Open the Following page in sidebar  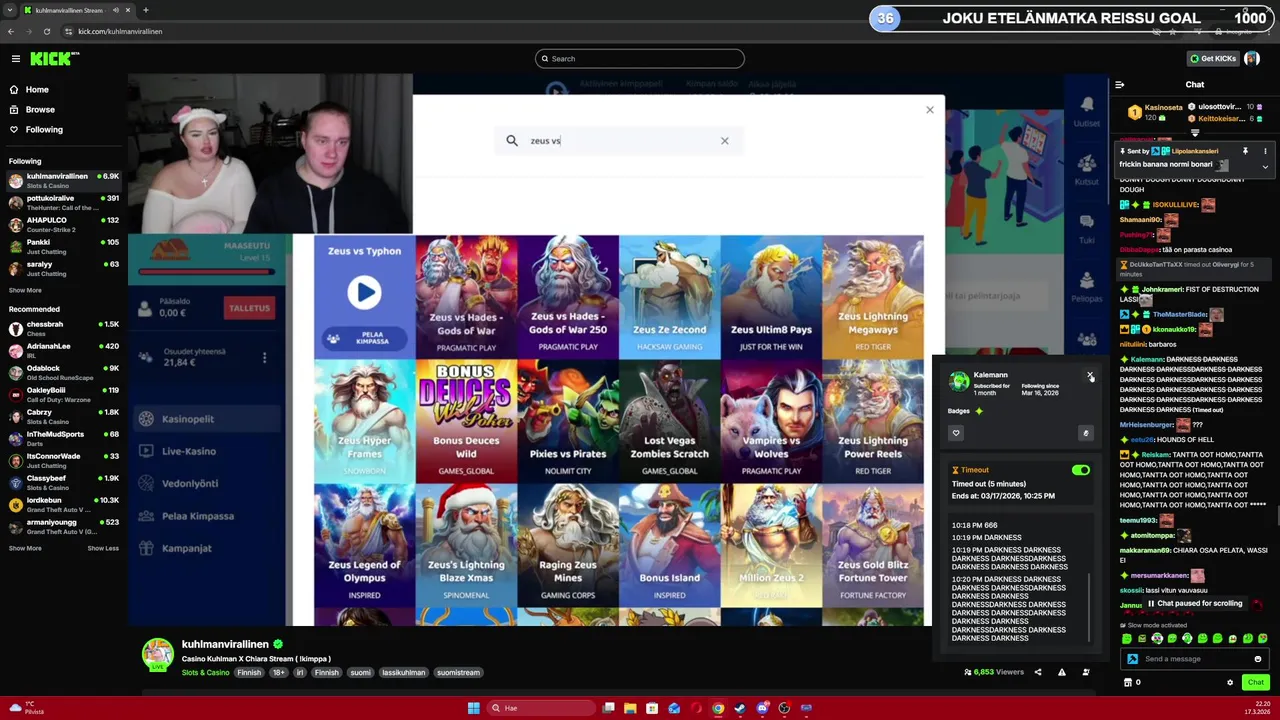pos(36,129)
